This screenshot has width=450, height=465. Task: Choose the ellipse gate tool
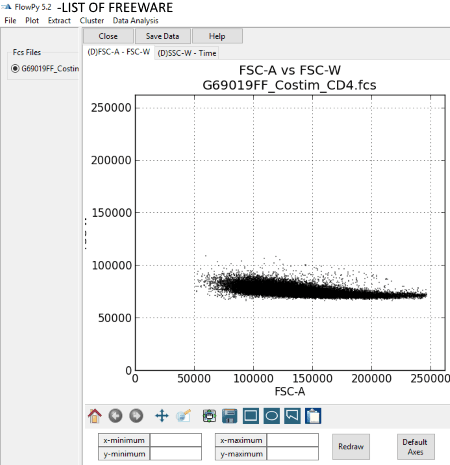(272, 416)
